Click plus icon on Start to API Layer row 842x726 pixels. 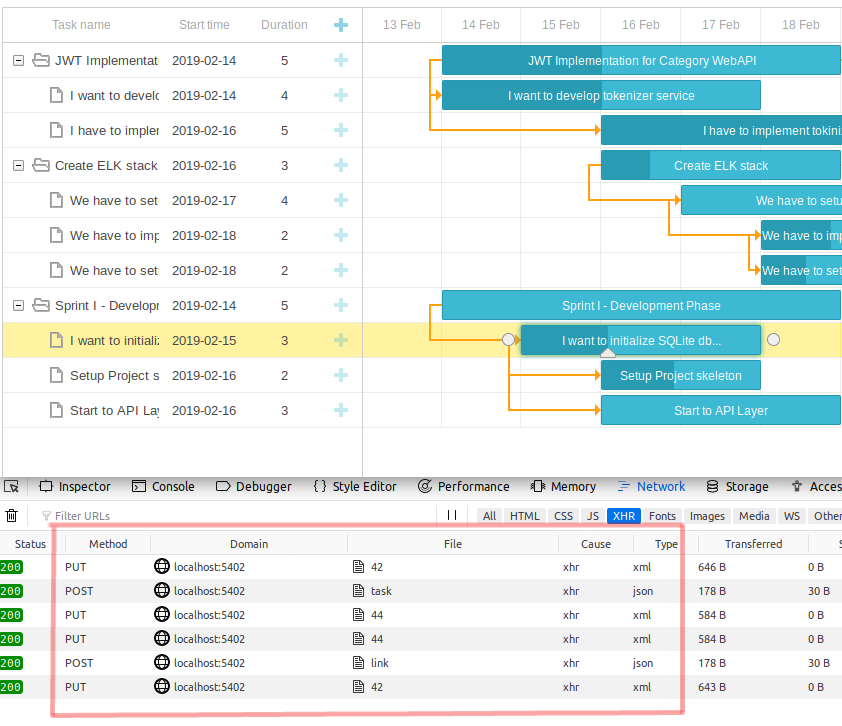[x=341, y=411]
